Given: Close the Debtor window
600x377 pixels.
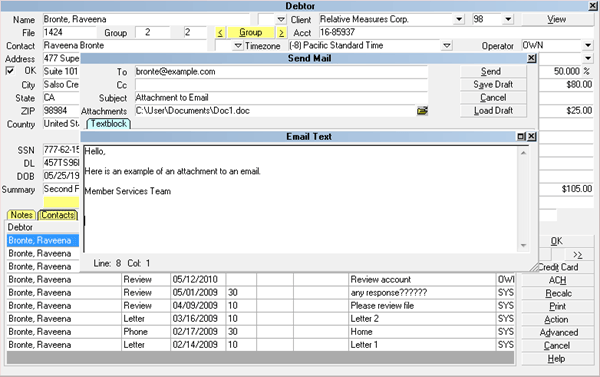Looking at the screenshot, I should point(592,6).
